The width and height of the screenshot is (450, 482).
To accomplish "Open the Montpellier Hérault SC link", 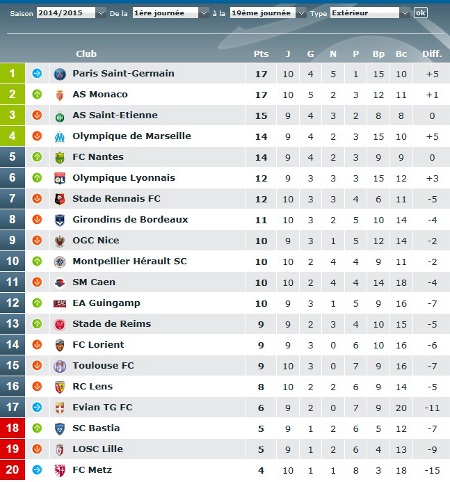I will 130,261.
